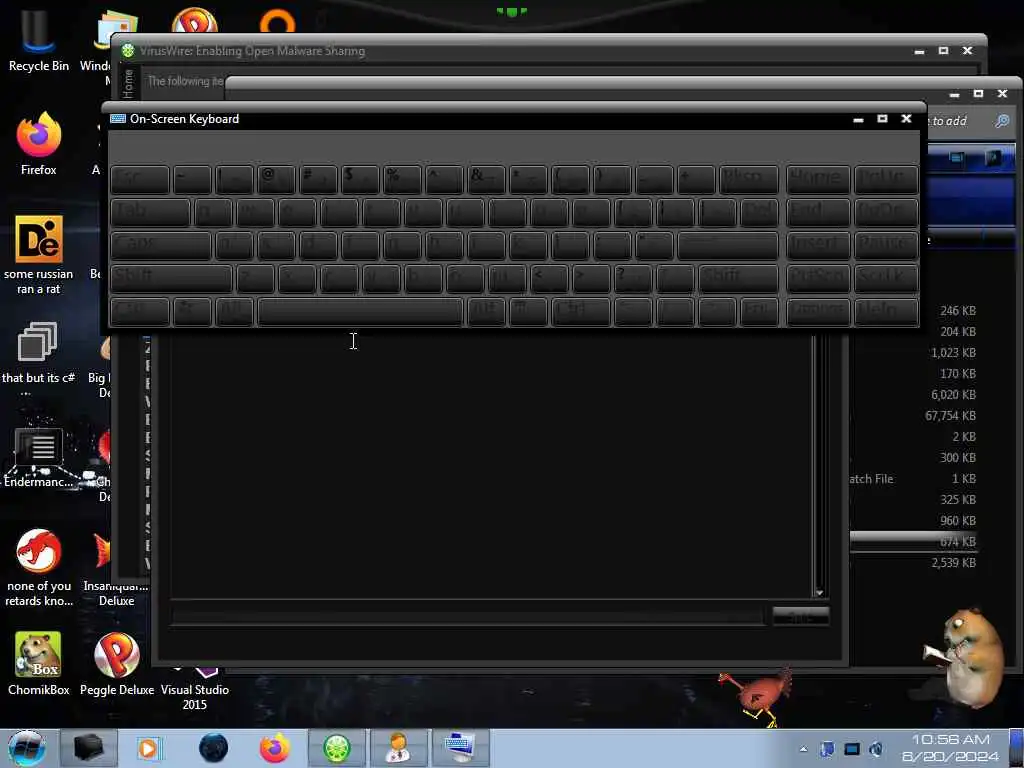
Task: Select the 67,754 KB file row
Action: pos(914,415)
